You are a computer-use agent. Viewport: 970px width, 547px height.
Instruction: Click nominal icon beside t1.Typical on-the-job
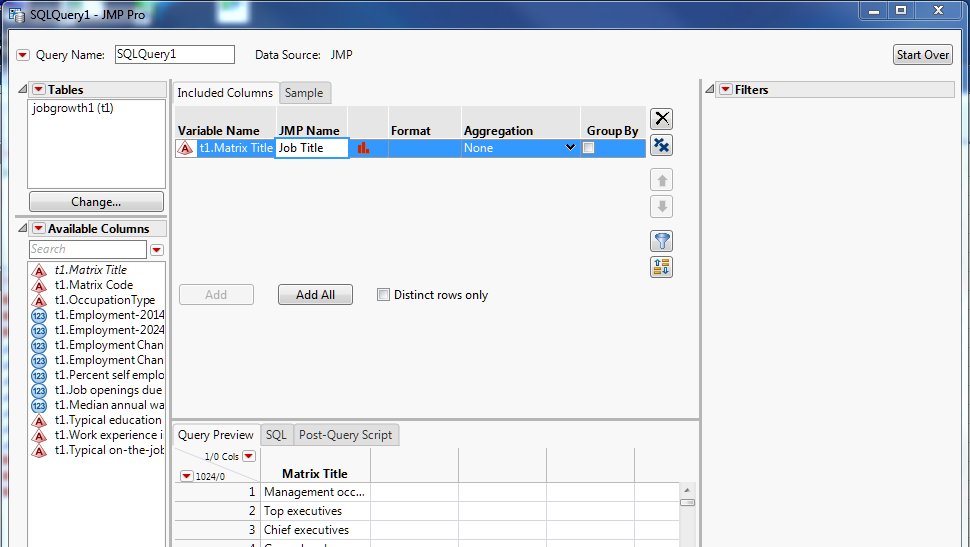coord(39,450)
